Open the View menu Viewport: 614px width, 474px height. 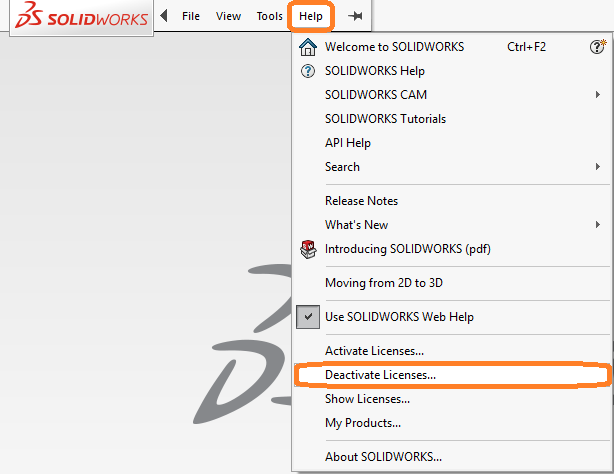coord(228,17)
